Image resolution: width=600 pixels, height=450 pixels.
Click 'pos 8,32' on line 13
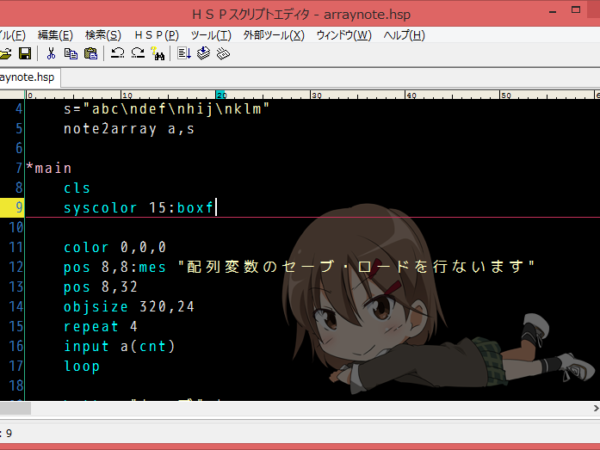[100, 287]
